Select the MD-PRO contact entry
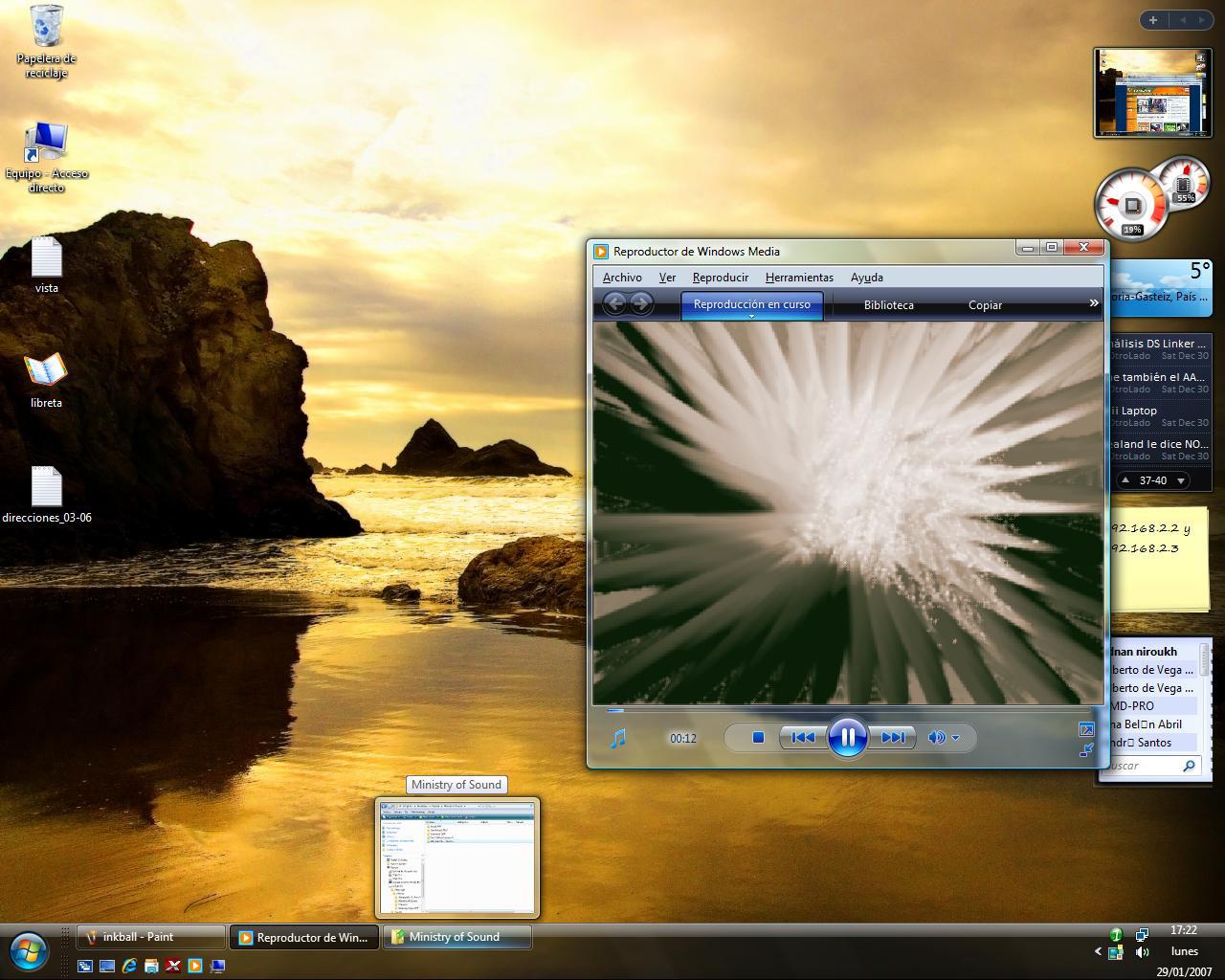 pos(1152,705)
